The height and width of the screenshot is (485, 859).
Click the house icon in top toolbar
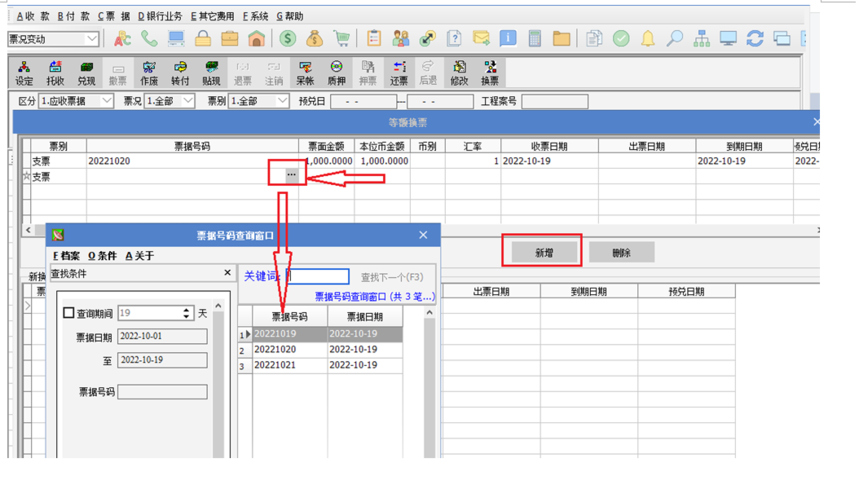tap(256, 38)
